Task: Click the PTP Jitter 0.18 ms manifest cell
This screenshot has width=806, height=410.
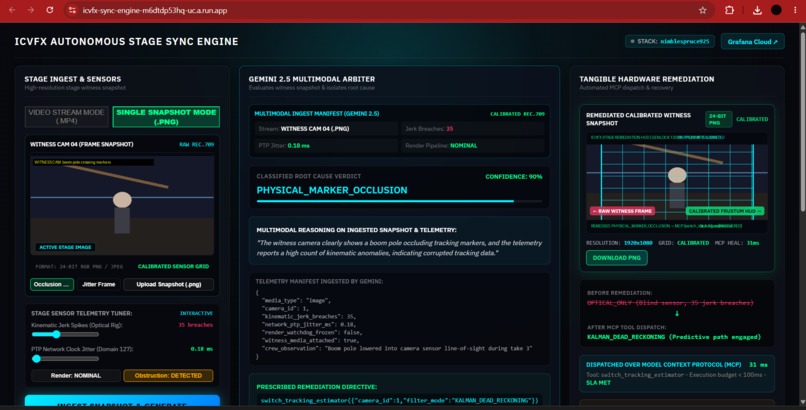Action: (326, 145)
